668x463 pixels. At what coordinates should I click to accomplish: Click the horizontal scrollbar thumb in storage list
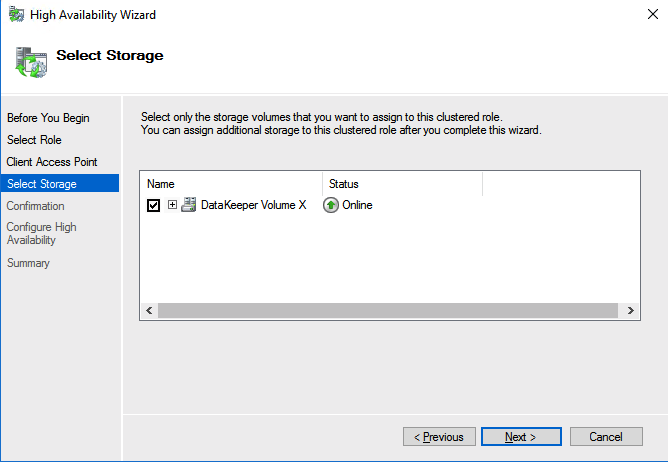click(x=385, y=311)
